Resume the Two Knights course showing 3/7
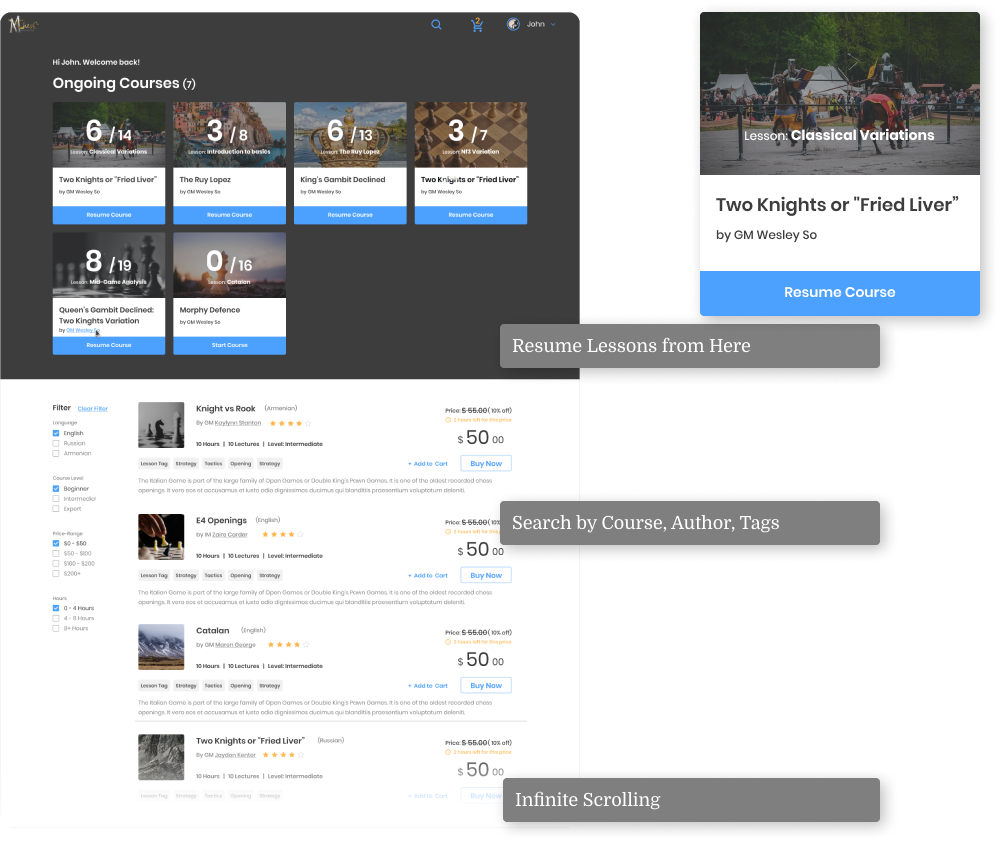Screen dimensions: 1000x842 pyautogui.click(x=471, y=215)
